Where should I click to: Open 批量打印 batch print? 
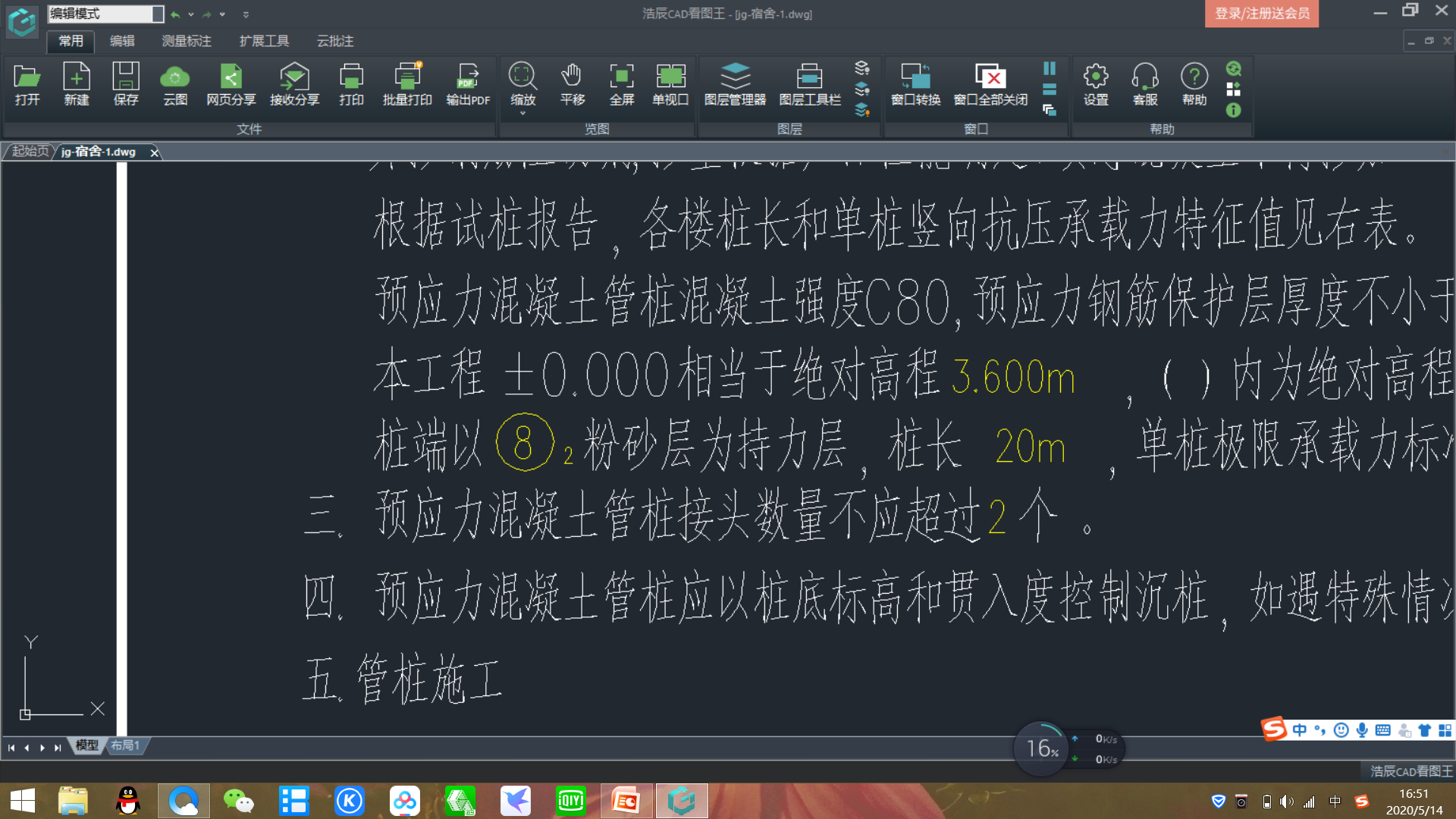pos(407,84)
